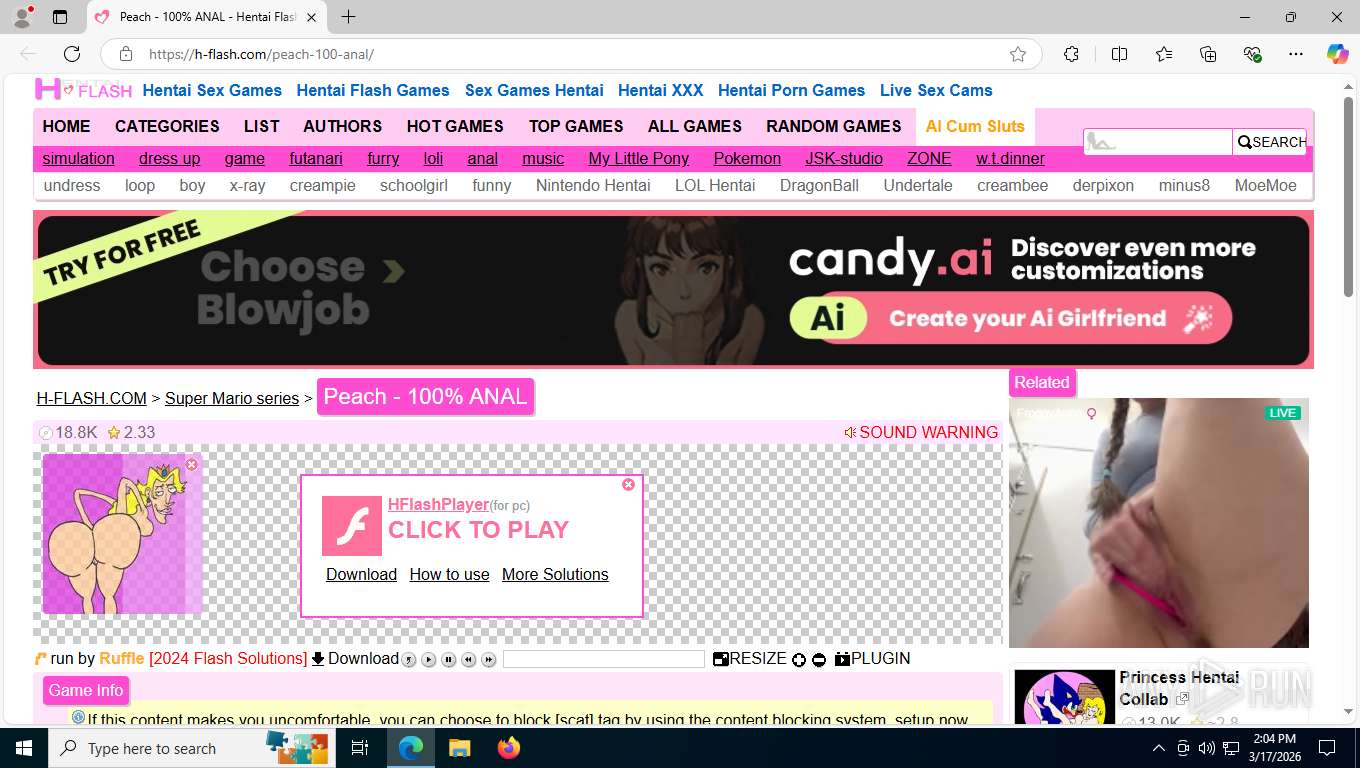Image resolution: width=1360 pixels, height=768 pixels.
Task: Click the PLUGIN button
Action: 872,659
